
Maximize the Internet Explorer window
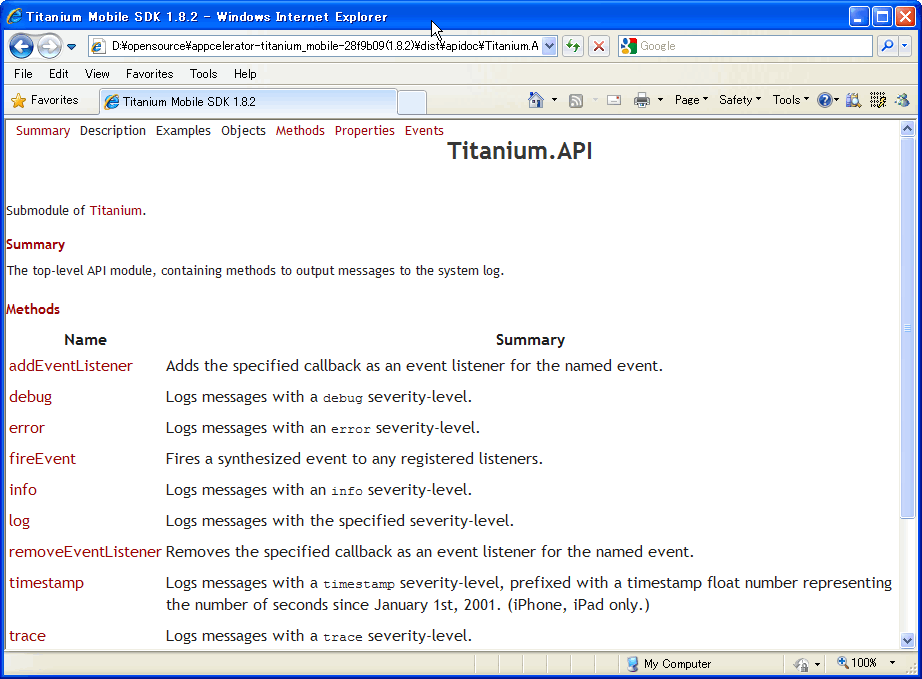[x=882, y=16]
